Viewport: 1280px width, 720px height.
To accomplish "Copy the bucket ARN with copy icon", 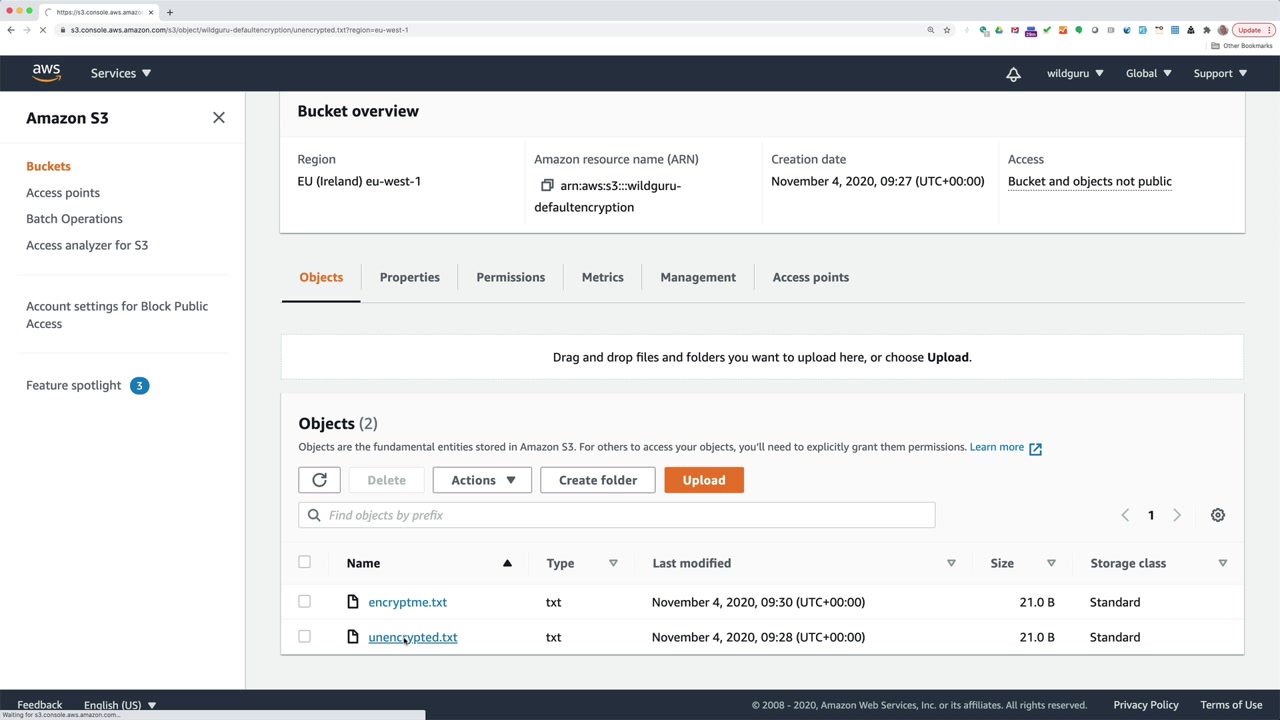I will click(x=547, y=186).
